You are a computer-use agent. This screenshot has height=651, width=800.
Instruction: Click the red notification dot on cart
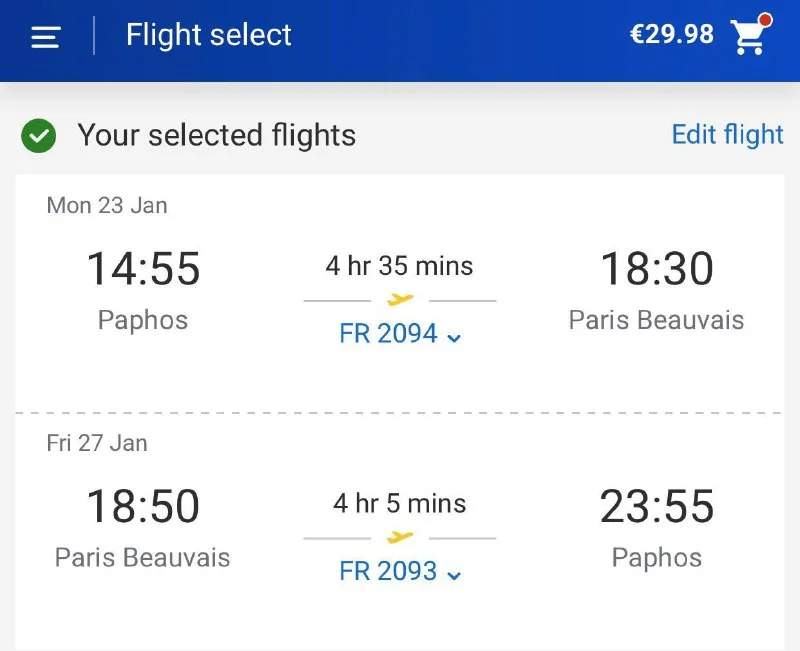tap(765, 20)
